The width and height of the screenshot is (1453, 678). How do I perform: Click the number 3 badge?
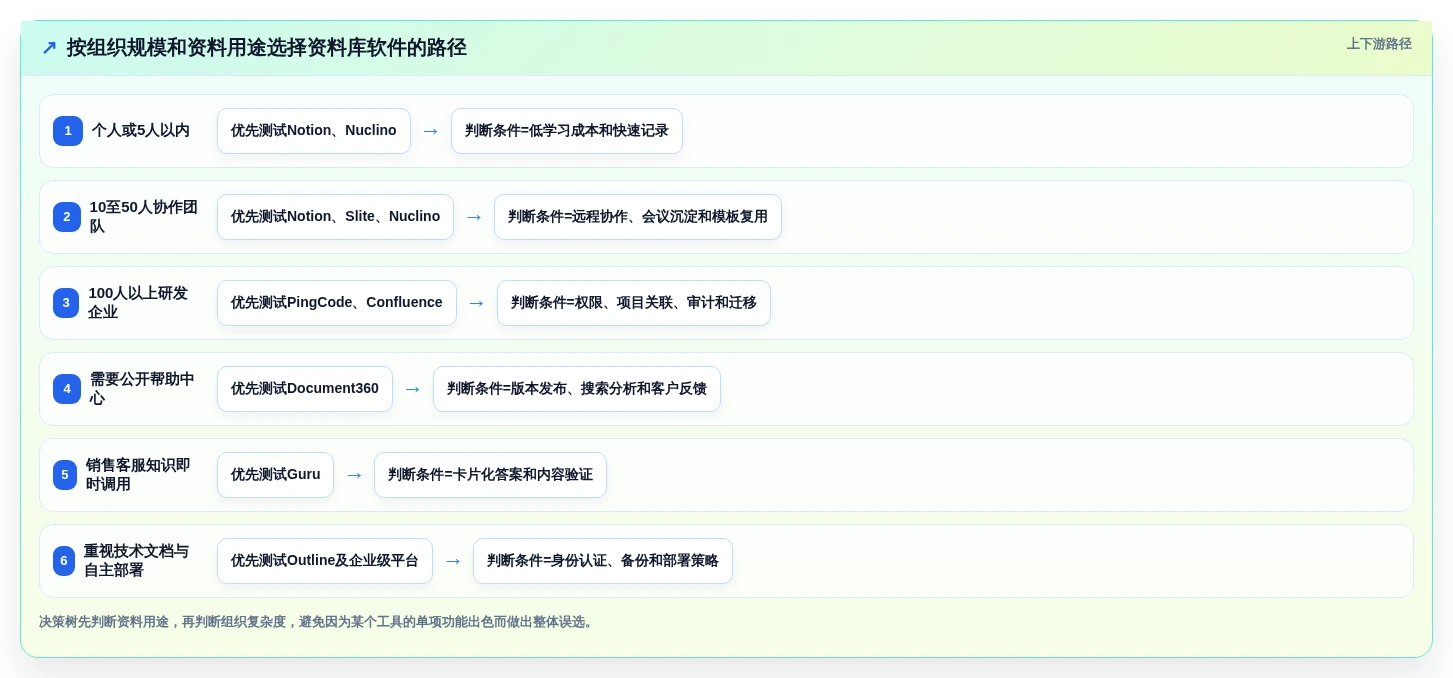point(66,303)
